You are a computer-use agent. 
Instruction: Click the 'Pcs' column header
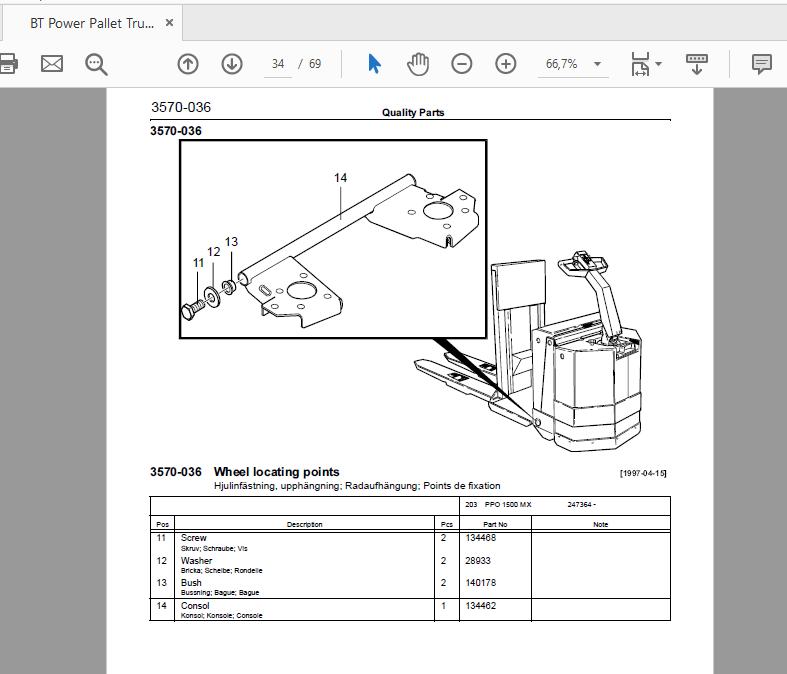(x=447, y=524)
